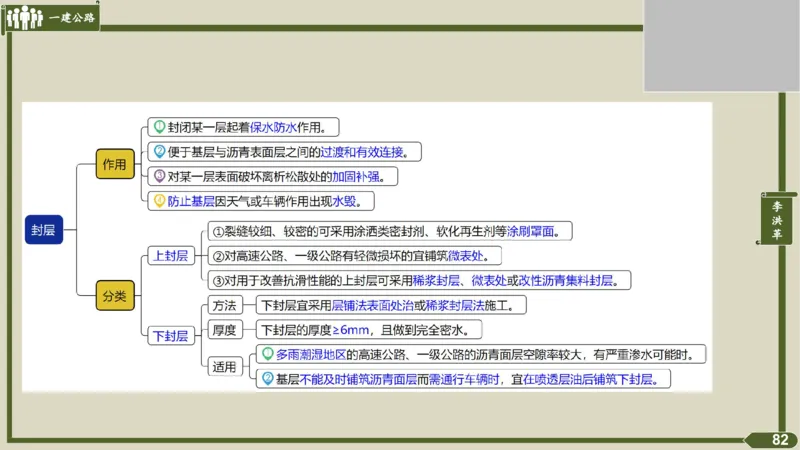Click the 封层 root node
The image size is (800, 450).
(x=44, y=230)
